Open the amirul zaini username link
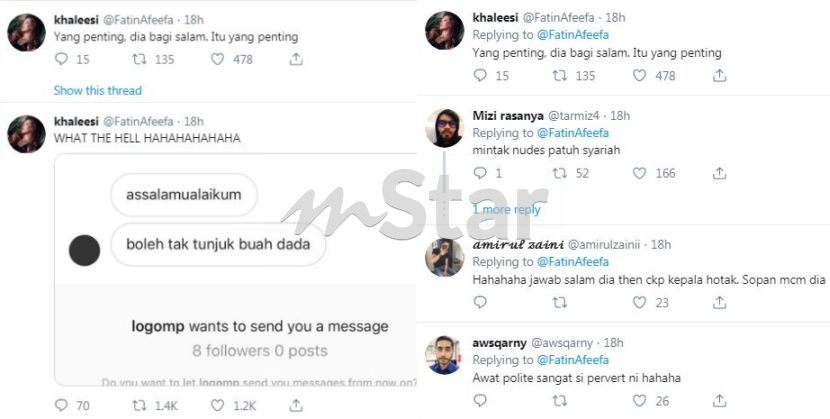The height and width of the screenshot is (419, 830). tap(604, 244)
